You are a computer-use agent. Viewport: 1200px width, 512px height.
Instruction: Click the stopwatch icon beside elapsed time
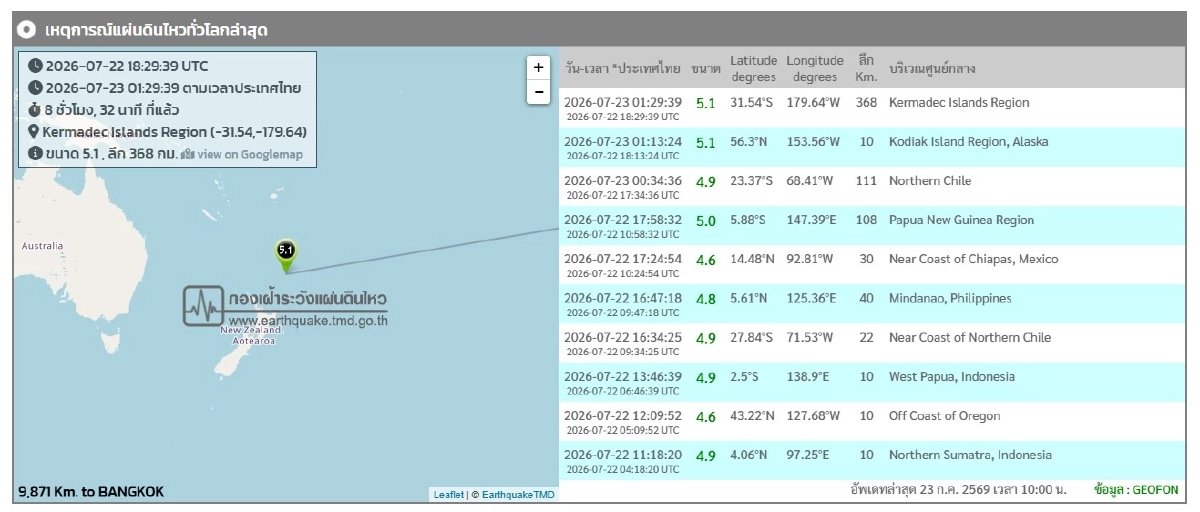click(36, 110)
